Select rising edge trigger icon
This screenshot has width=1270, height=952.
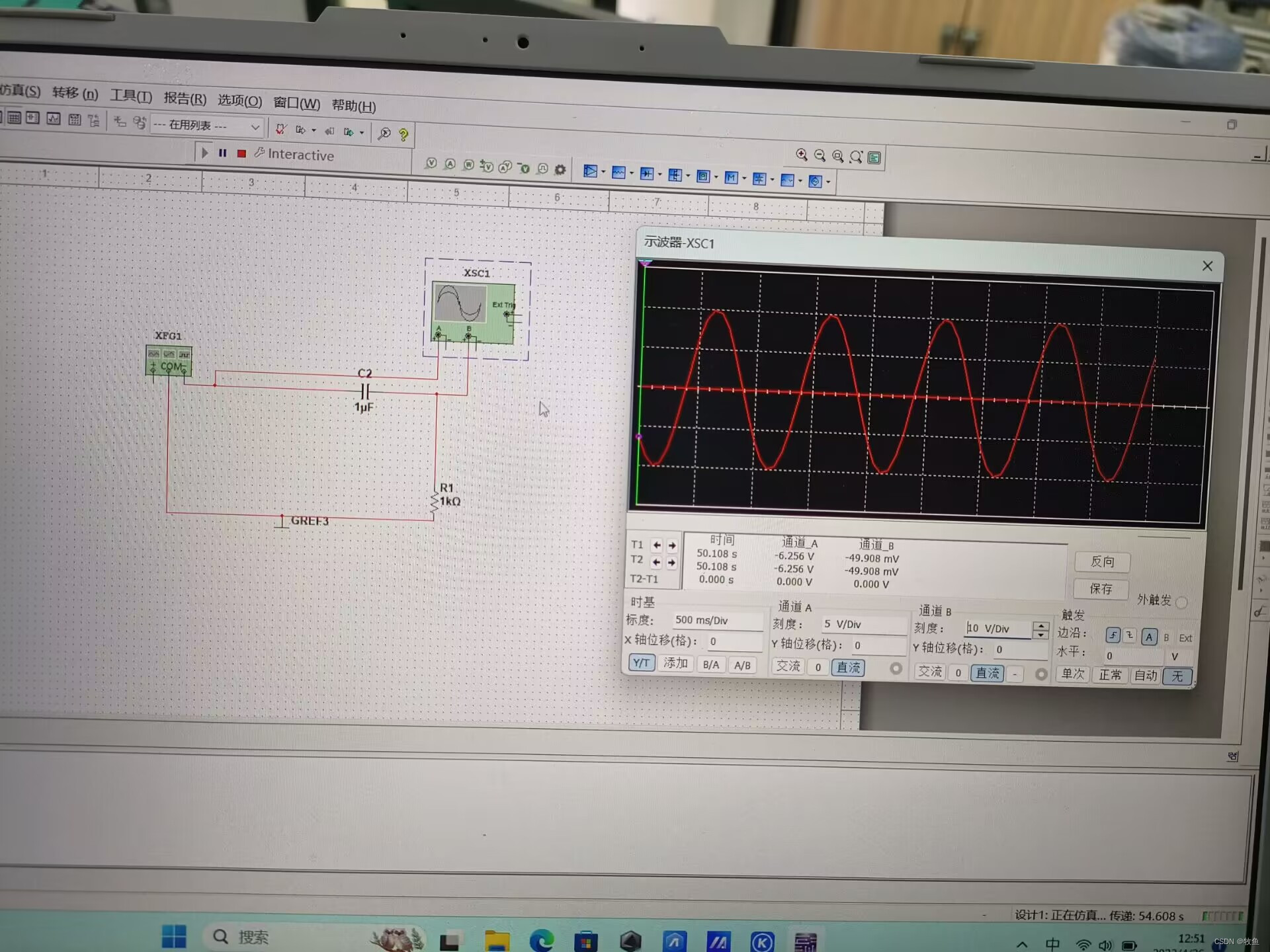point(1113,635)
